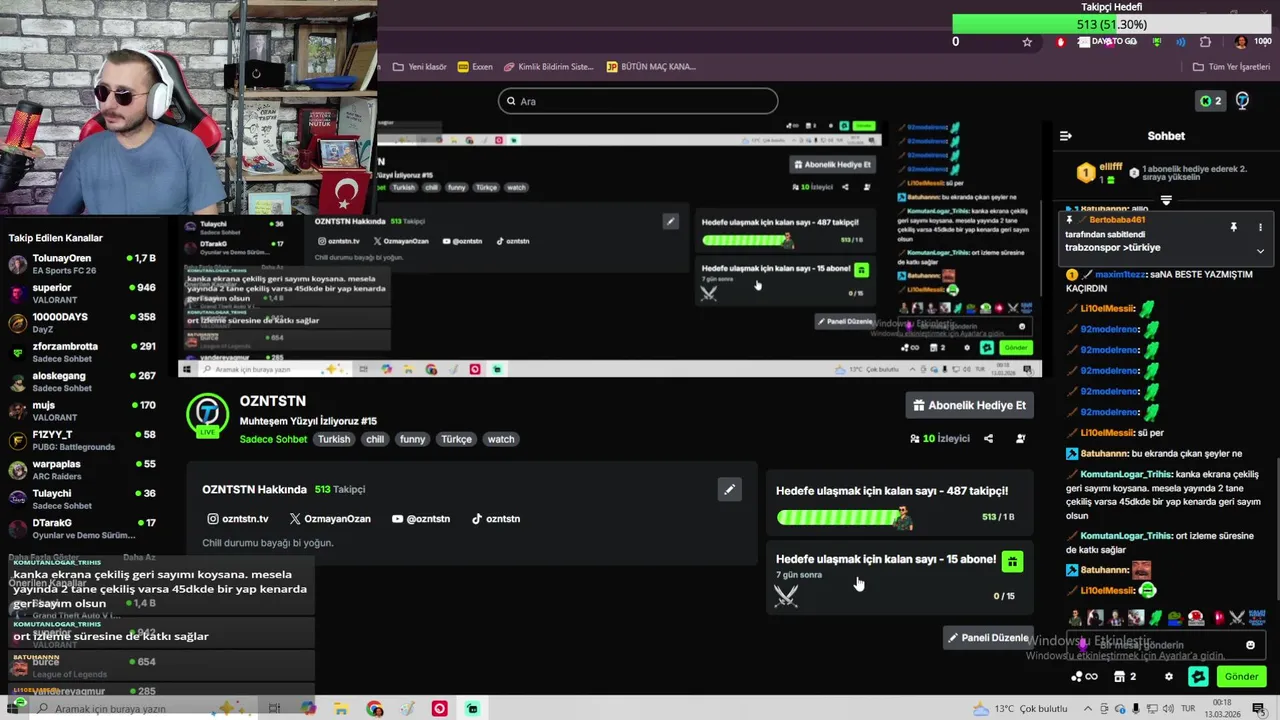Click the maxim1tezz username in chat
Viewport: 1280px width, 720px height.
point(1121,274)
